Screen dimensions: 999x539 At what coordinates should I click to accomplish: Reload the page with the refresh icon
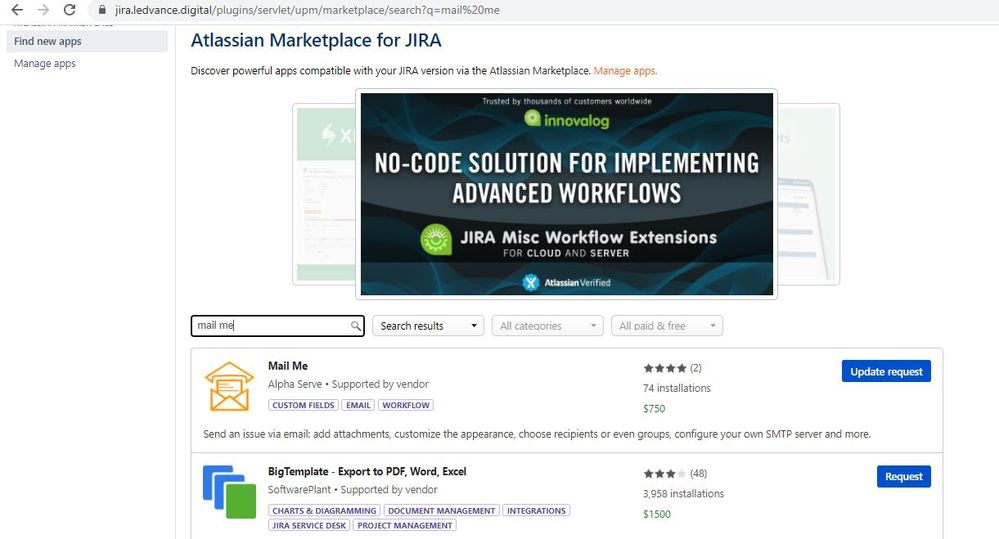tap(69, 10)
